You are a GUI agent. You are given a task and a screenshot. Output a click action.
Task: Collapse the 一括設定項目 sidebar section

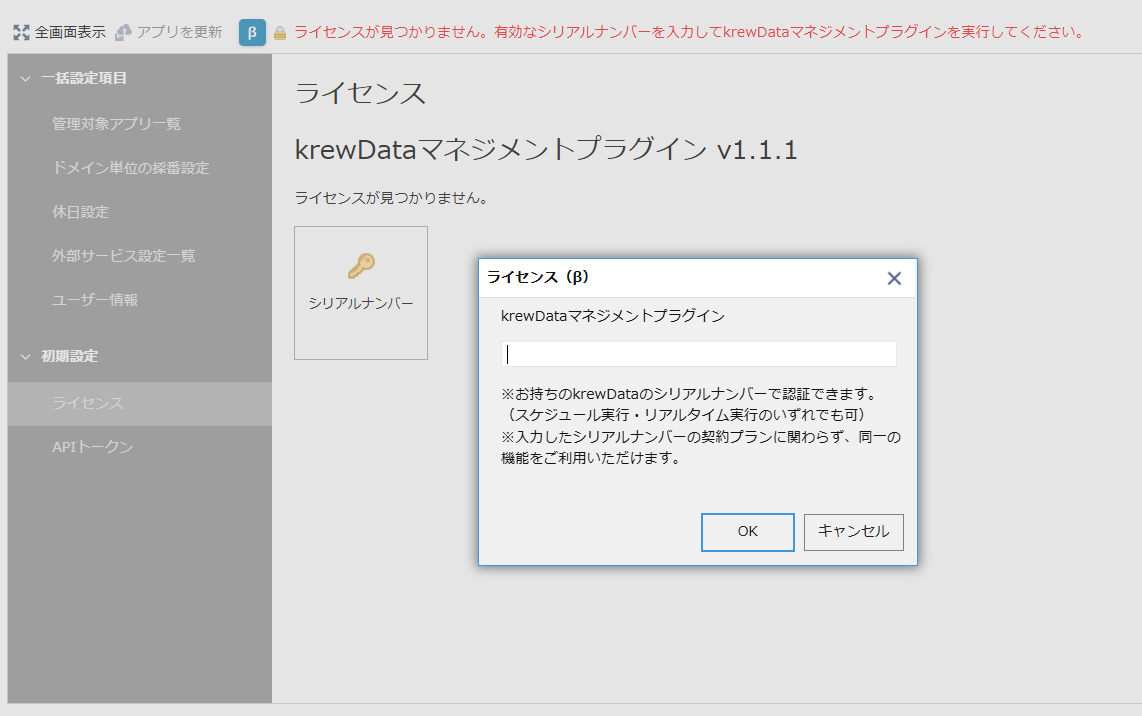26,78
